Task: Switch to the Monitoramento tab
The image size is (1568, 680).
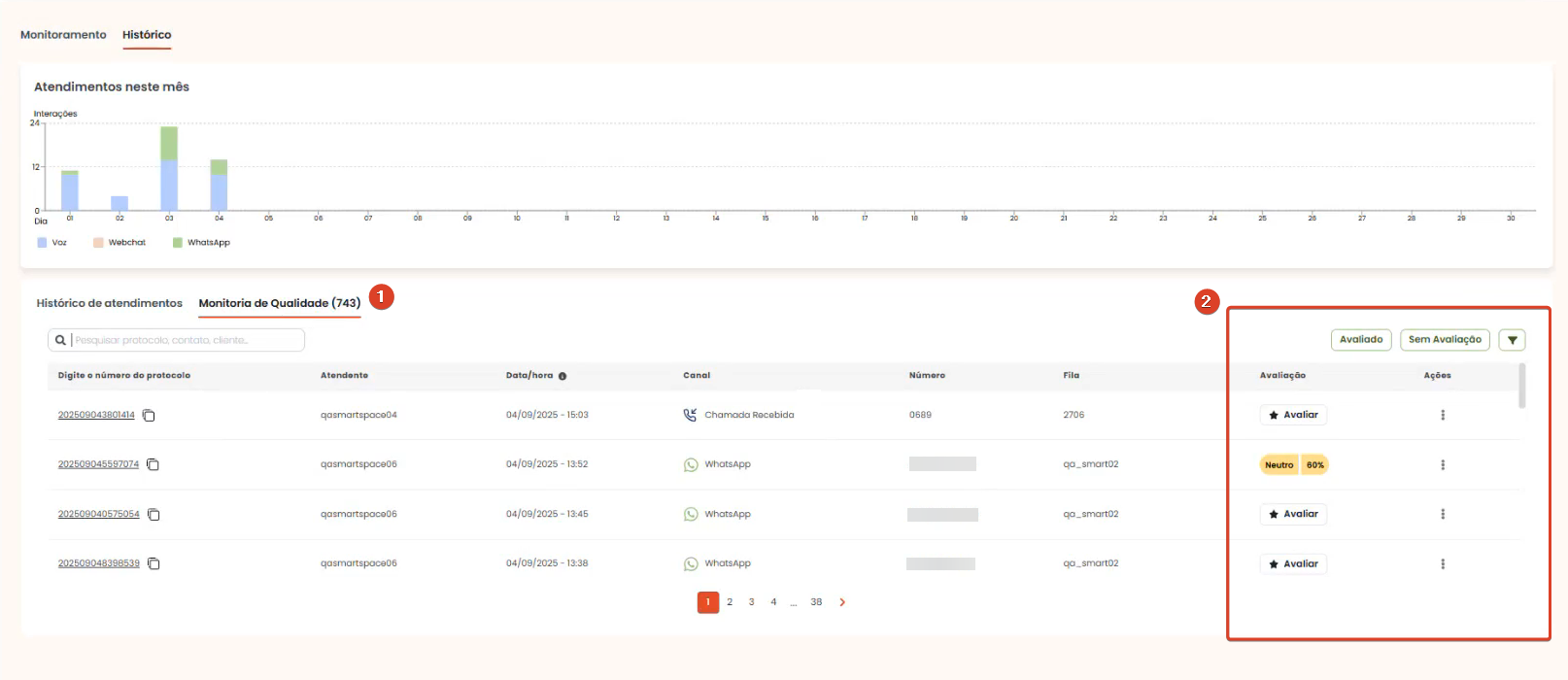Action: 63,35
